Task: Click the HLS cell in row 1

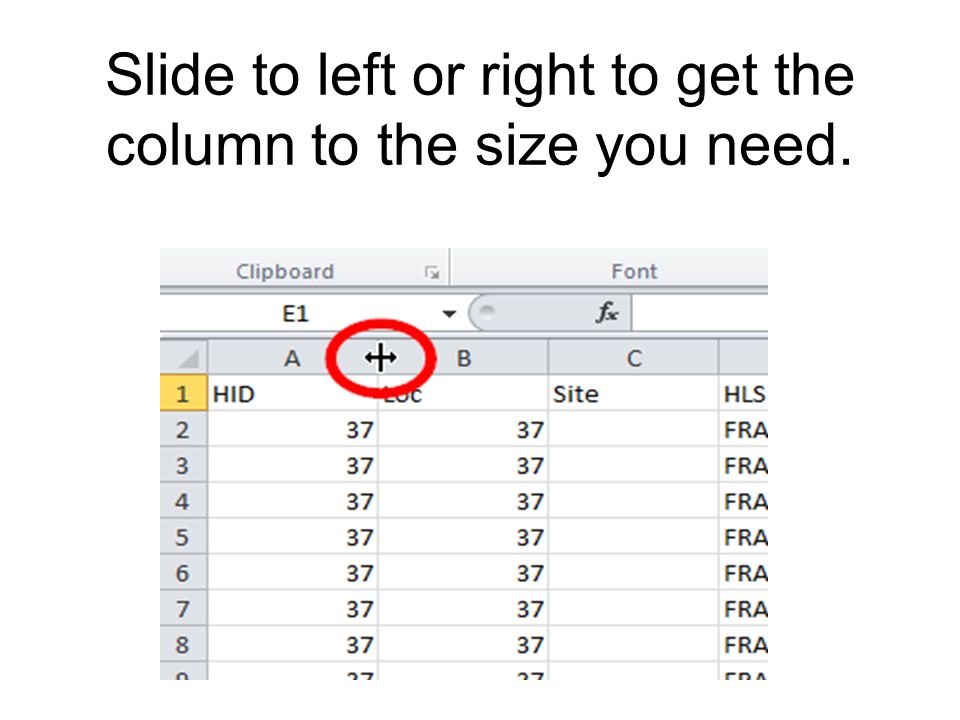Action: coord(743,394)
